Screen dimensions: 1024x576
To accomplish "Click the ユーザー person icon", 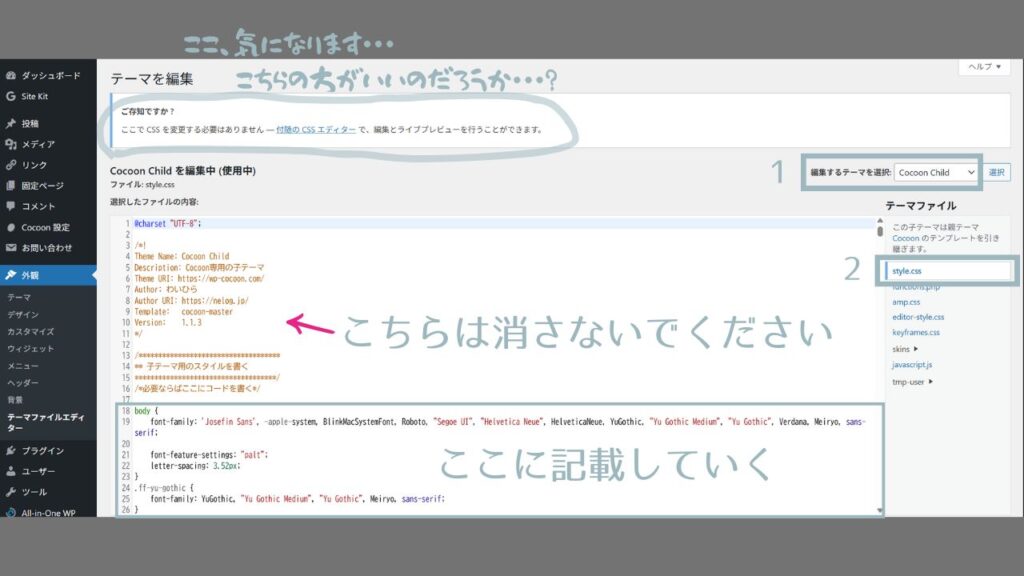I will pyautogui.click(x=10, y=471).
